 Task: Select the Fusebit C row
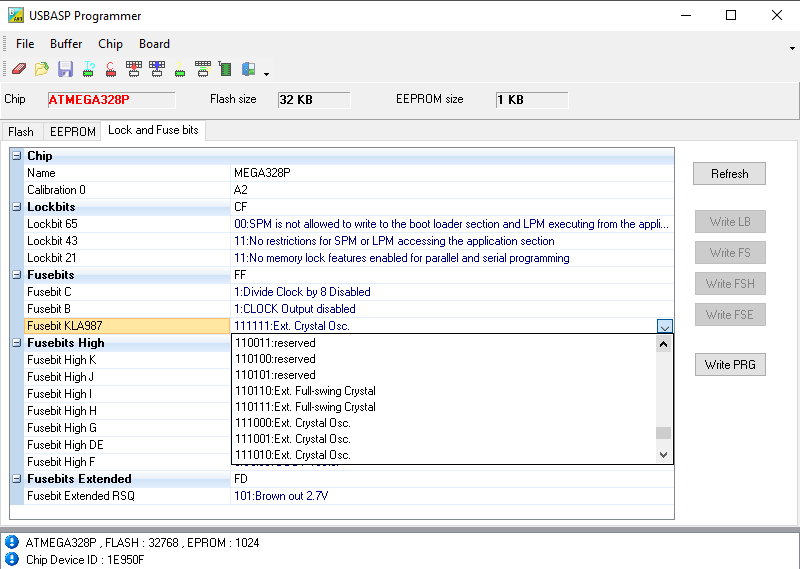click(x=349, y=292)
